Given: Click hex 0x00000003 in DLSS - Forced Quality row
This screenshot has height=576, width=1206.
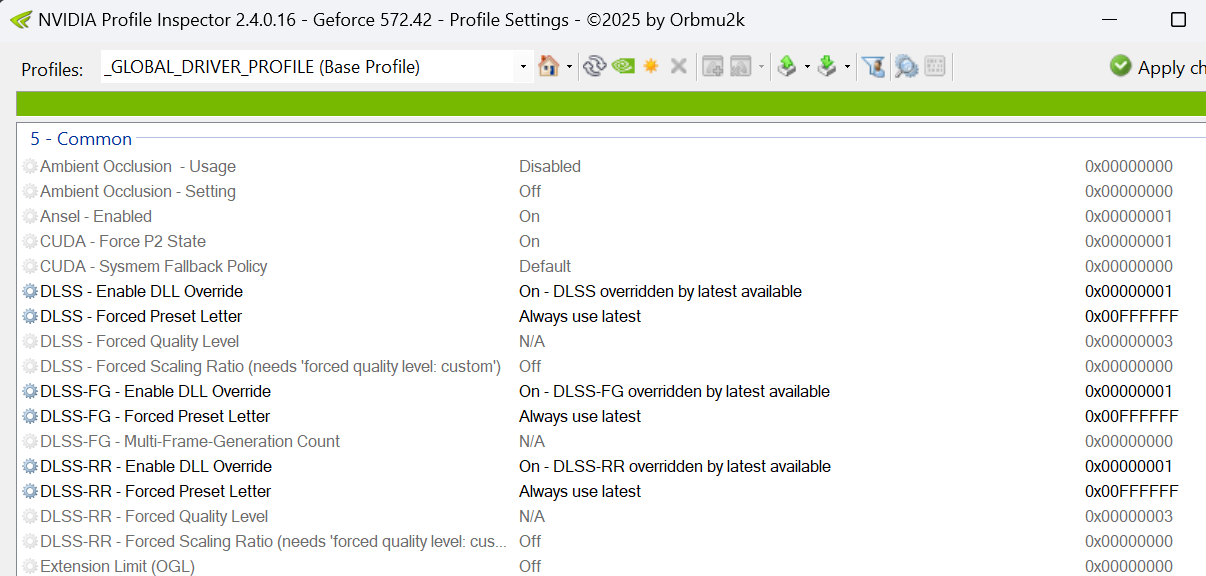Looking at the screenshot, I should pyautogui.click(x=1129, y=342).
